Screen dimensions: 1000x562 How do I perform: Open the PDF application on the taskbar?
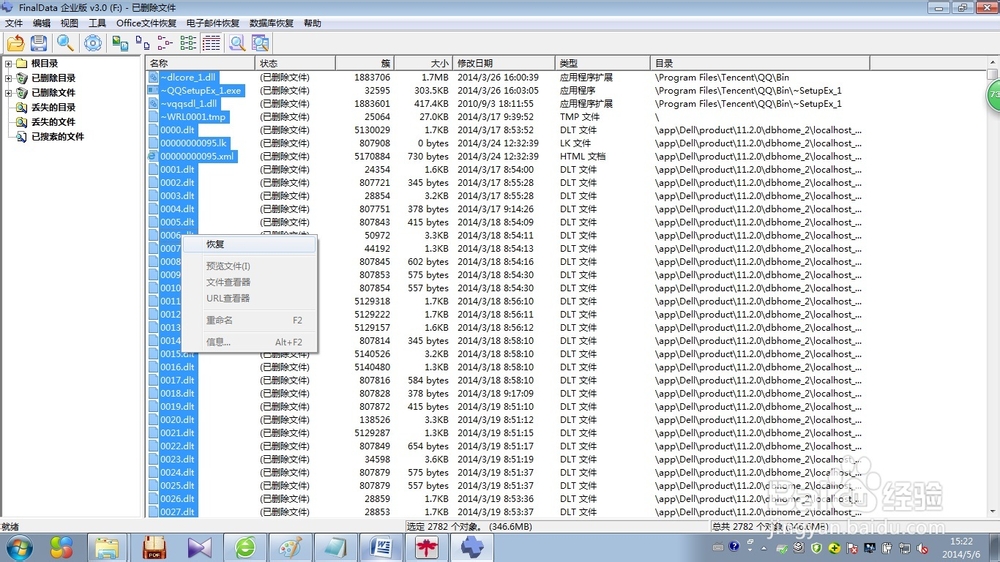pyautogui.click(x=154, y=548)
